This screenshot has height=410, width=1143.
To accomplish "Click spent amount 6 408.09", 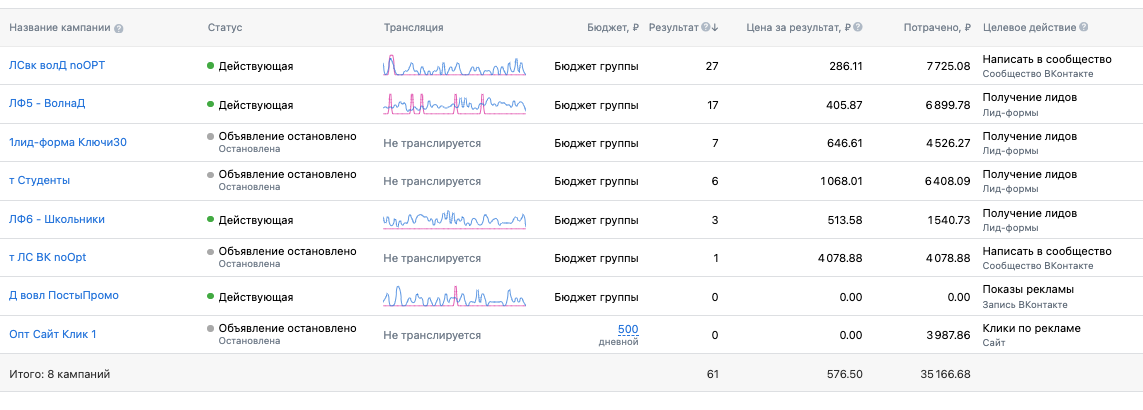I will click(948, 181).
